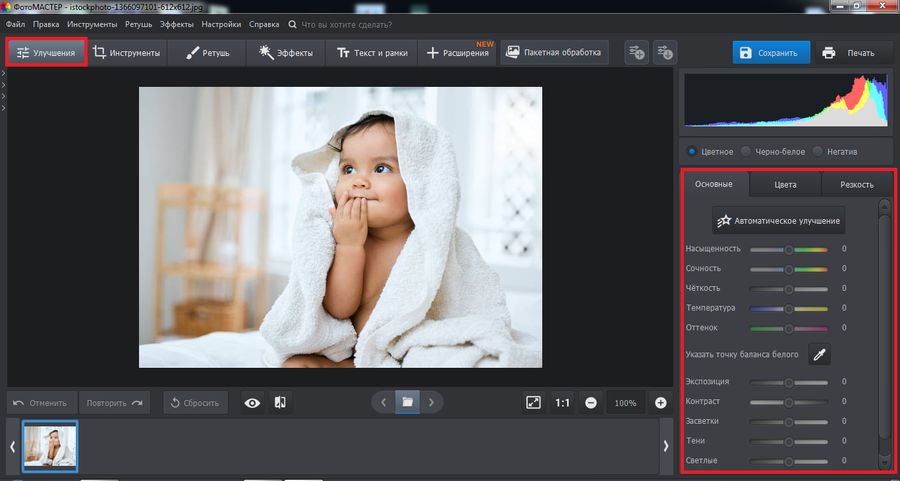
Task: Select the Цветное radio button
Action: 692,152
